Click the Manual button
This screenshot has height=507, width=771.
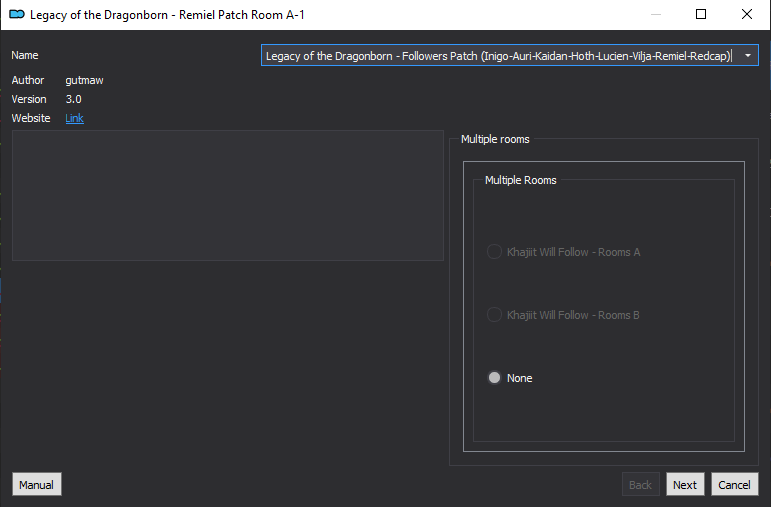coord(36,485)
